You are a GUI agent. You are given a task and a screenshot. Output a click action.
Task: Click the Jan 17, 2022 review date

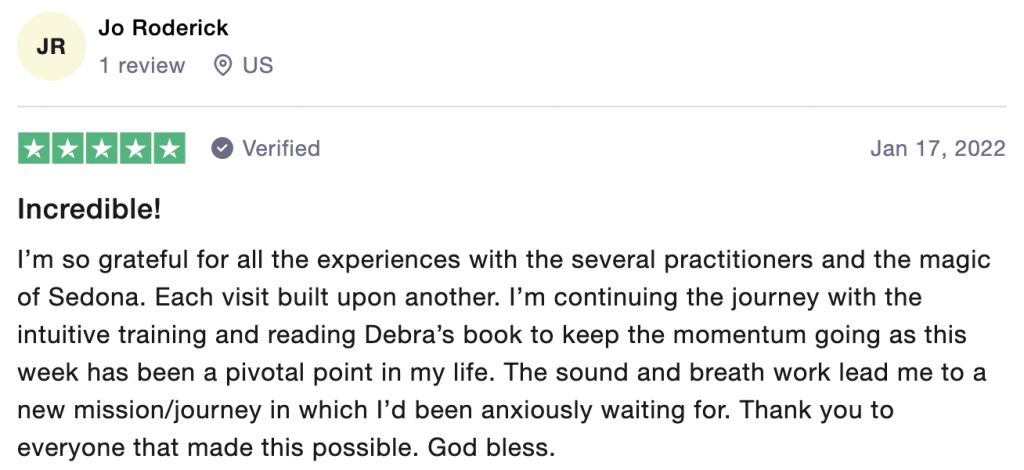click(937, 149)
